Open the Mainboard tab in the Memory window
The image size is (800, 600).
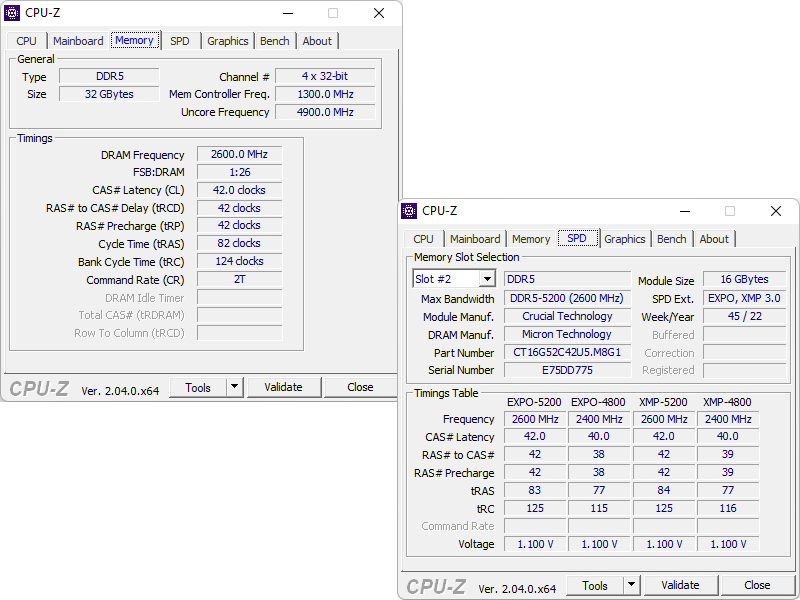tap(78, 41)
